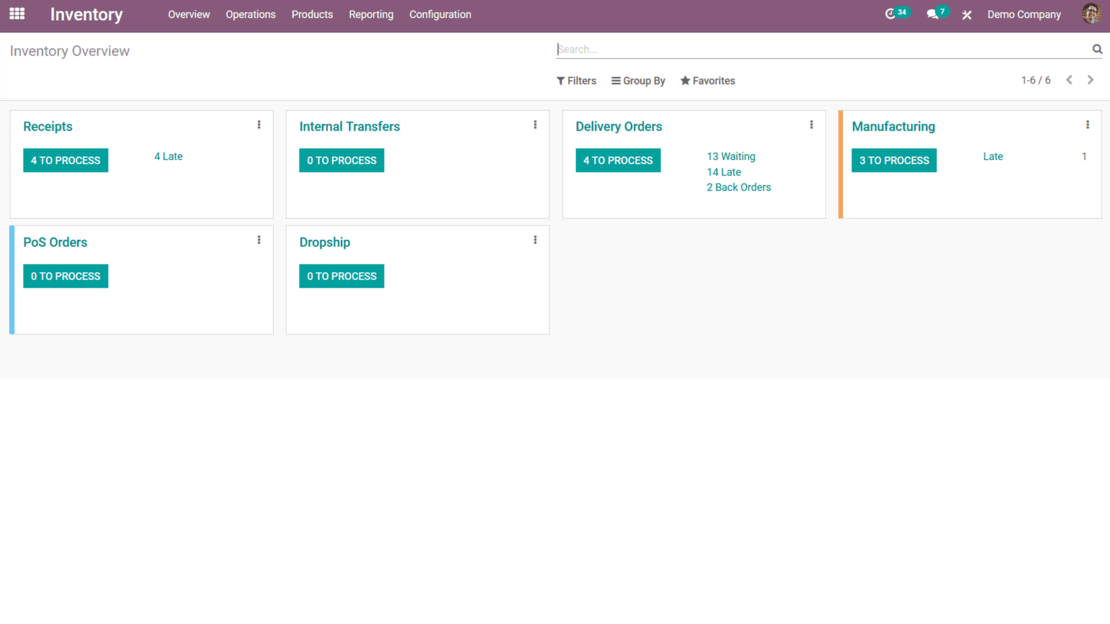The image size is (1110, 624).
Task: Open the Operations menu
Action: [250, 14]
